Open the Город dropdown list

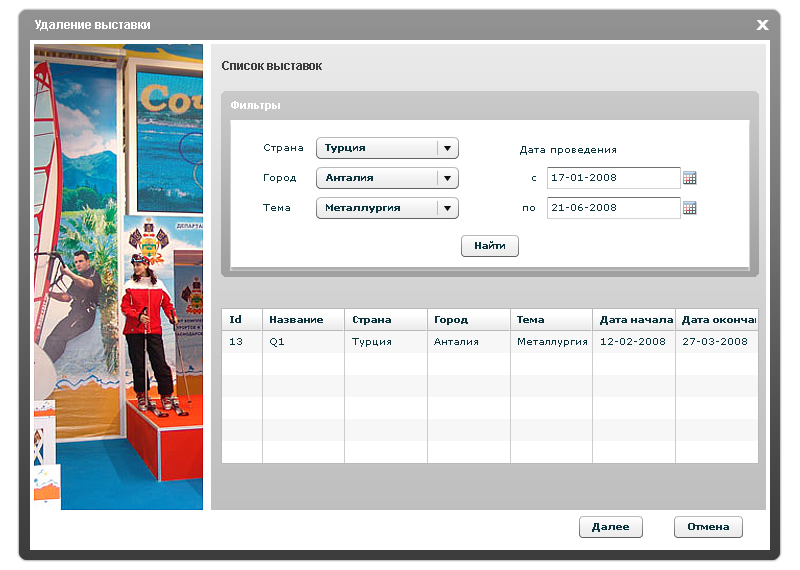pos(448,178)
